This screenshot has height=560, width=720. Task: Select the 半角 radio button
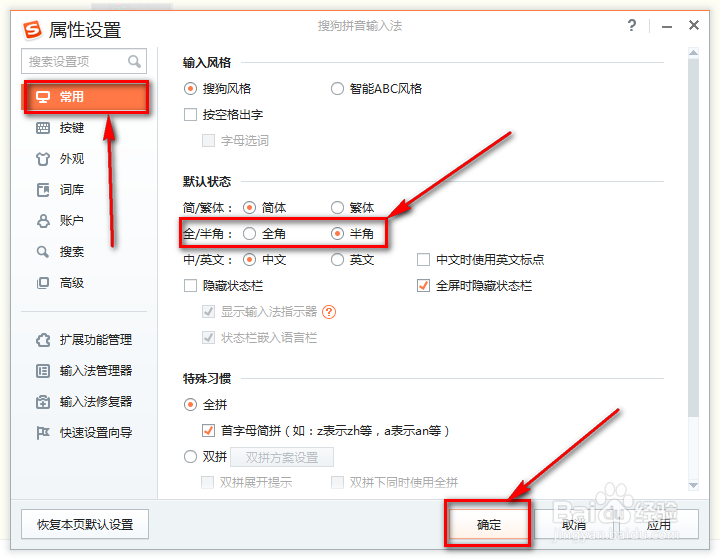click(x=337, y=234)
